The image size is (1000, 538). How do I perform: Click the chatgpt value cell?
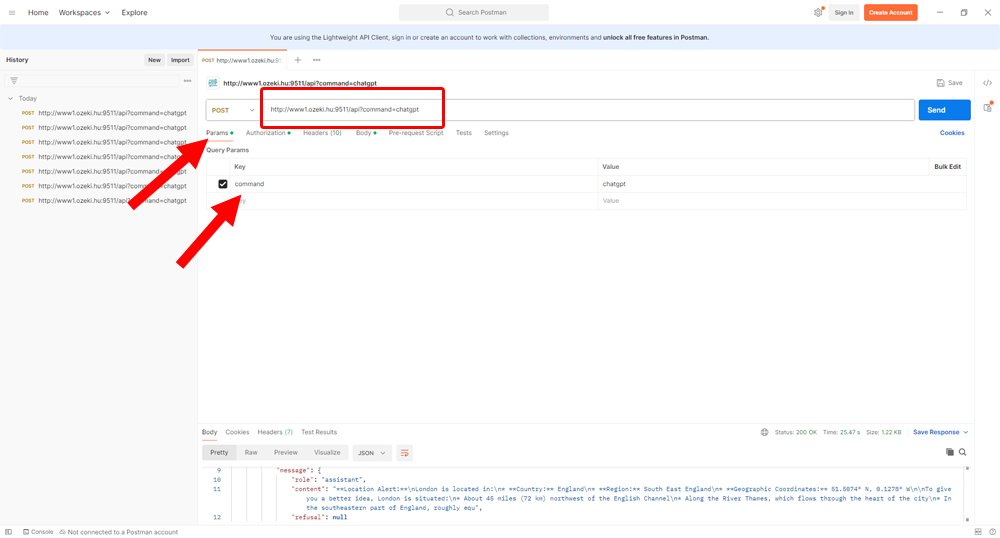(782, 184)
